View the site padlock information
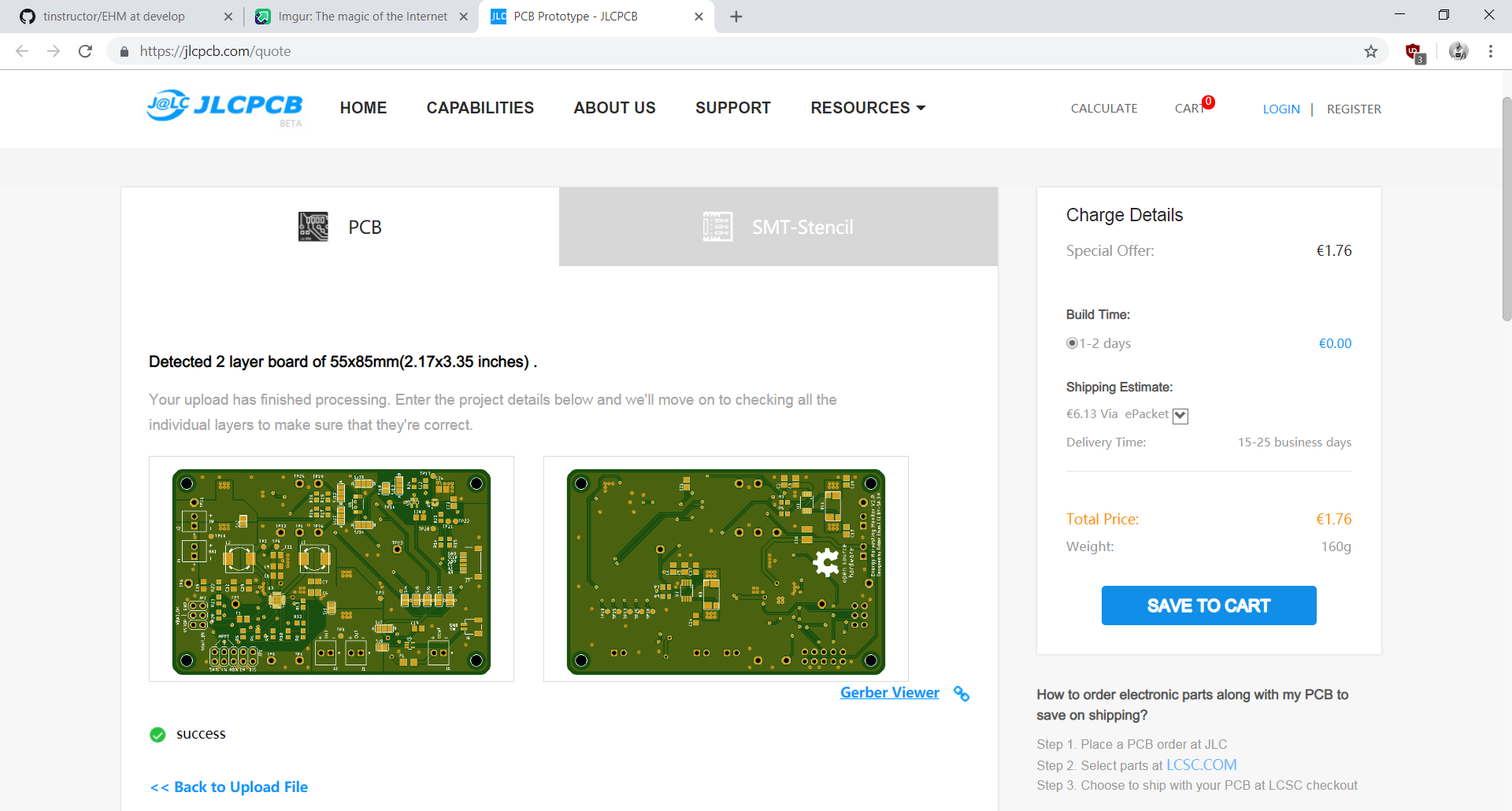 (124, 51)
